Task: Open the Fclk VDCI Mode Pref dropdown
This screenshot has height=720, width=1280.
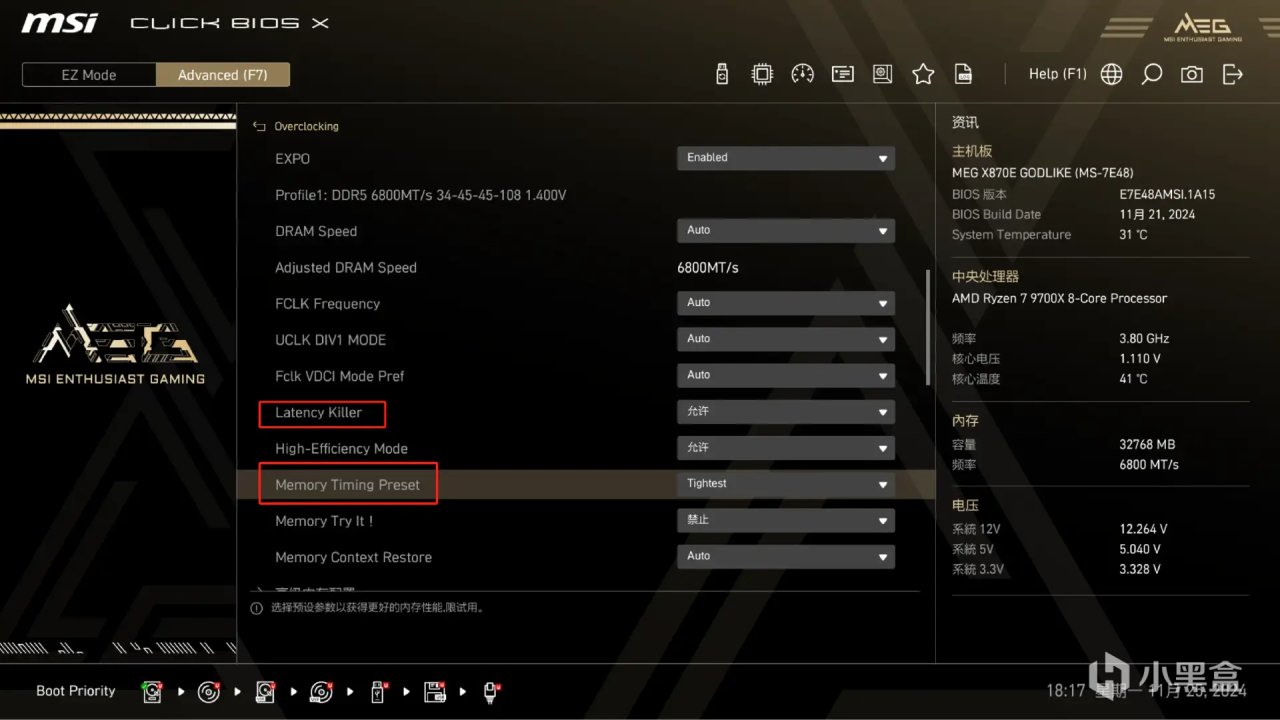Action: [x=785, y=375]
